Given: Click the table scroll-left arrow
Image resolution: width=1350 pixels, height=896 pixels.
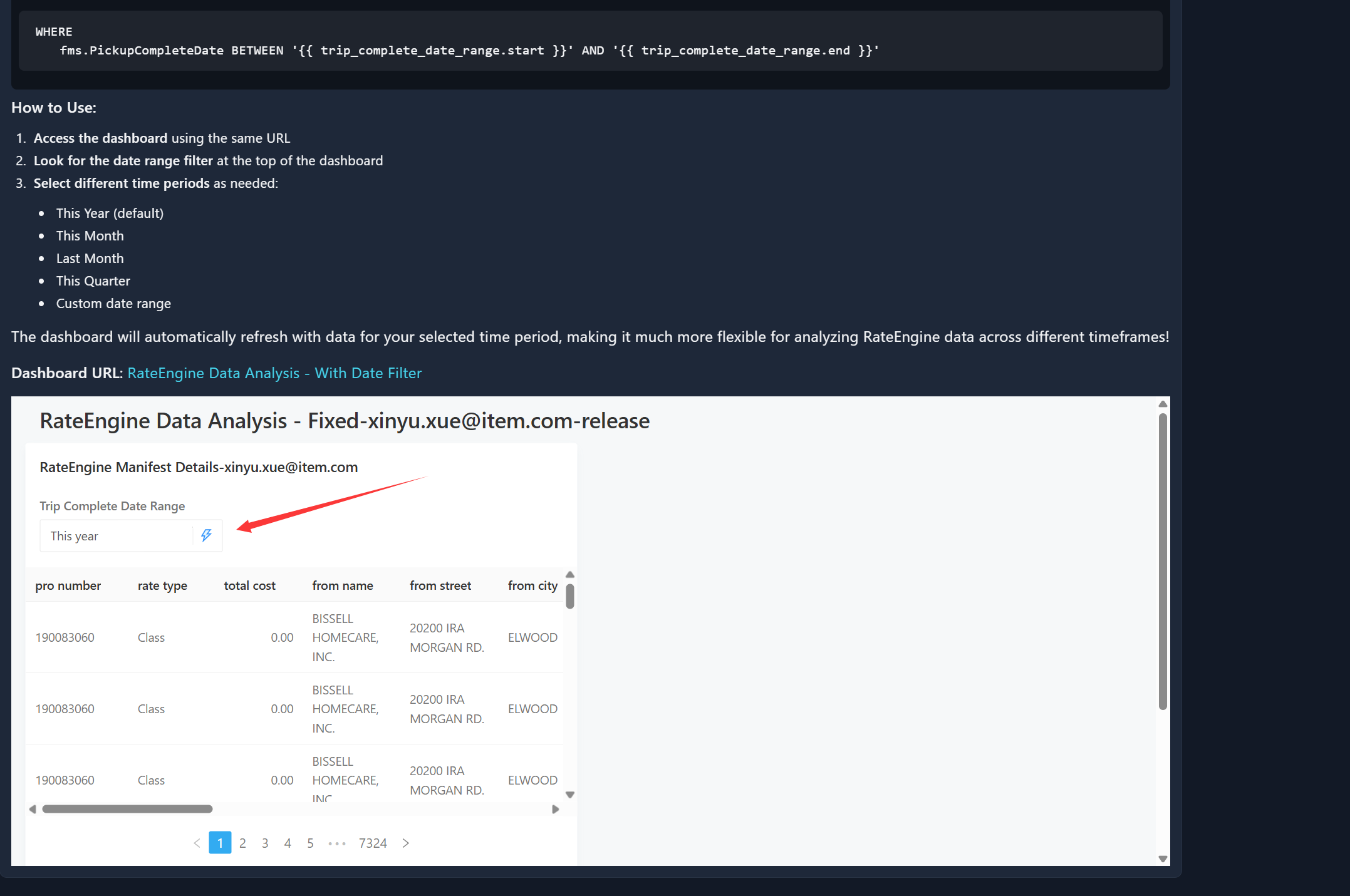Looking at the screenshot, I should coord(33,809).
